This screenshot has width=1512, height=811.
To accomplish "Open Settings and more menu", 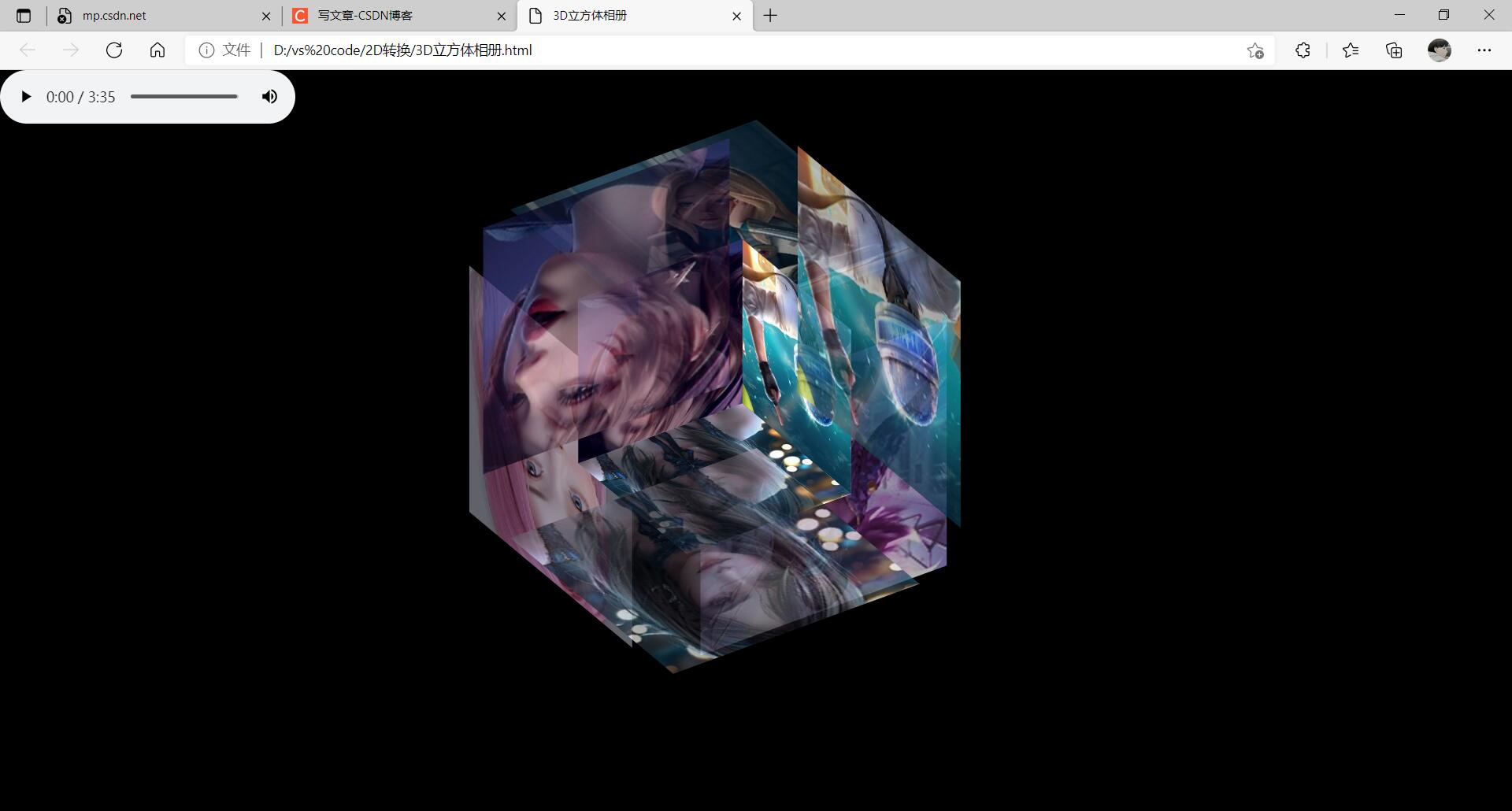I will tap(1484, 50).
